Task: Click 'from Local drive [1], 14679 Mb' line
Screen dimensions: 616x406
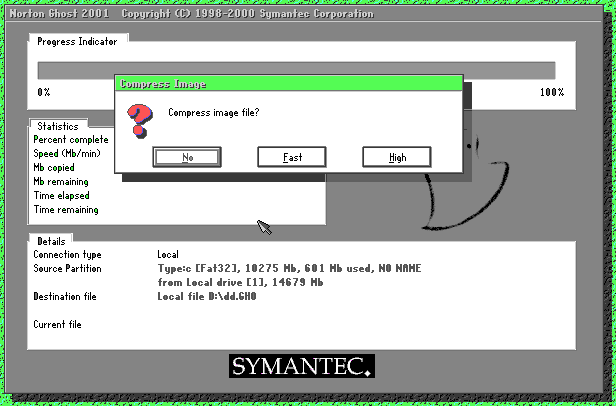Action: [240, 283]
